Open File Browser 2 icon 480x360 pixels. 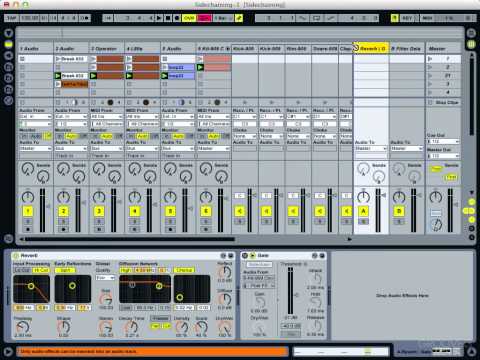[8, 78]
